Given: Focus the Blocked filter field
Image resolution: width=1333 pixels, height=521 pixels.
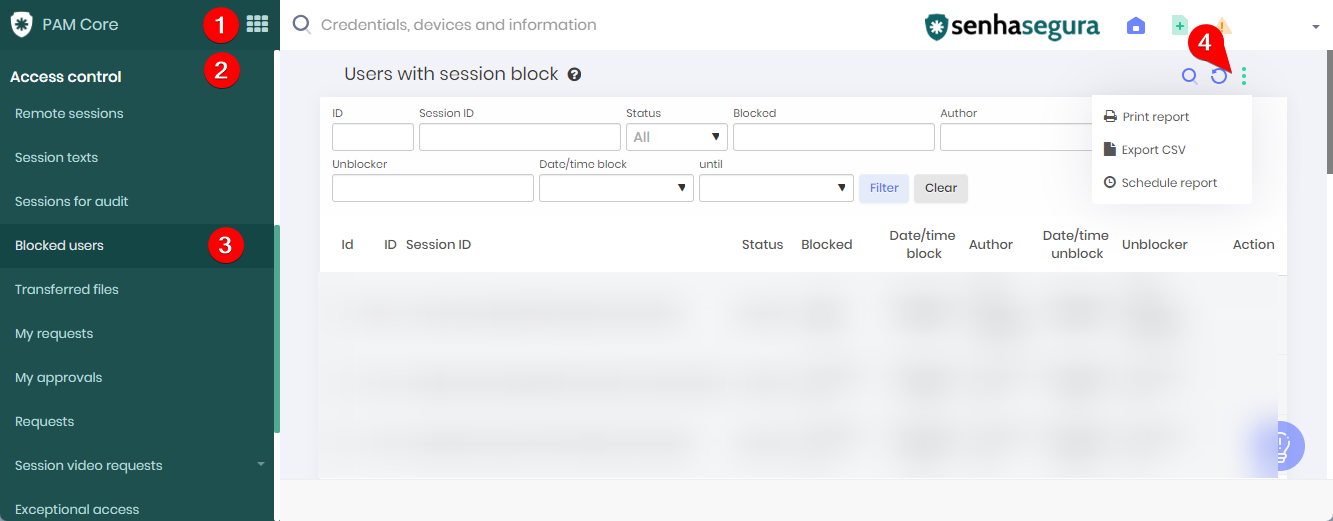Looking at the screenshot, I should click(834, 137).
